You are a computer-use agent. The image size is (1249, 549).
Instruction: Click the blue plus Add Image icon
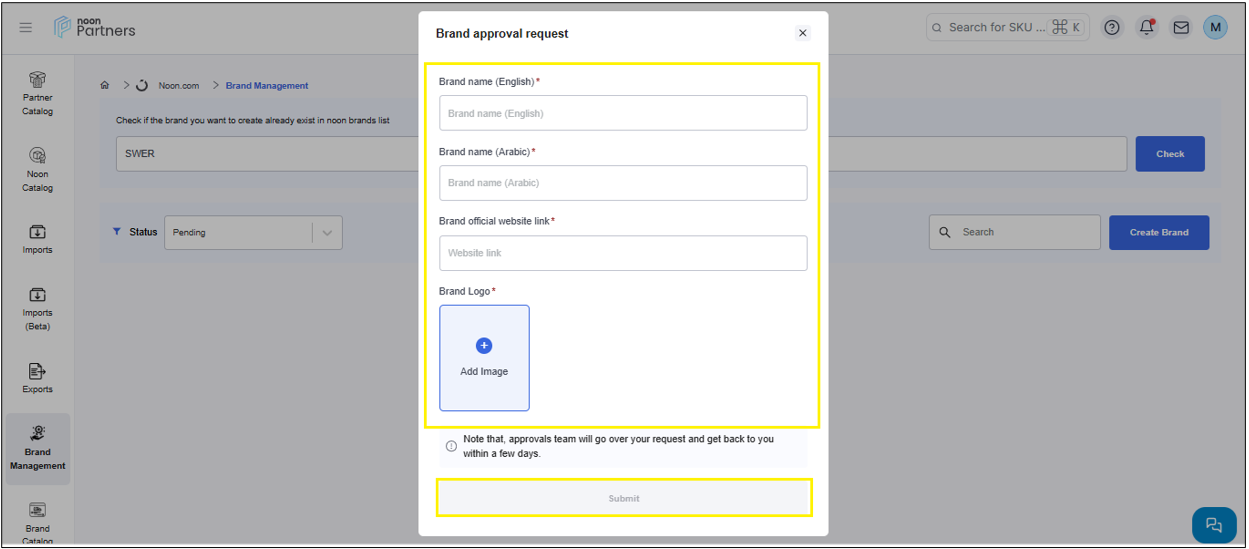484,346
